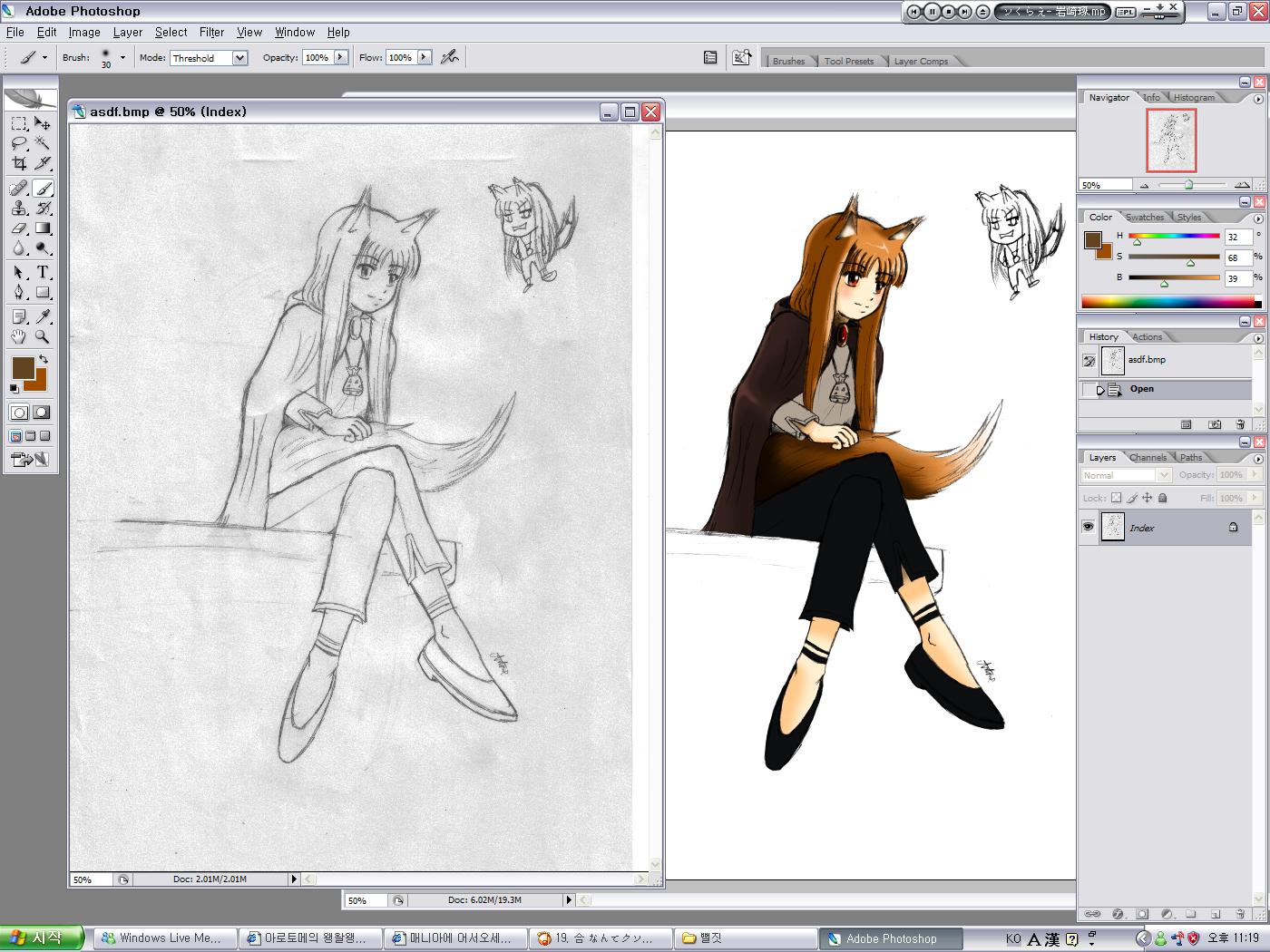Switch to the Swatches tab
This screenshot has height=952, width=1270.
pos(1145,217)
